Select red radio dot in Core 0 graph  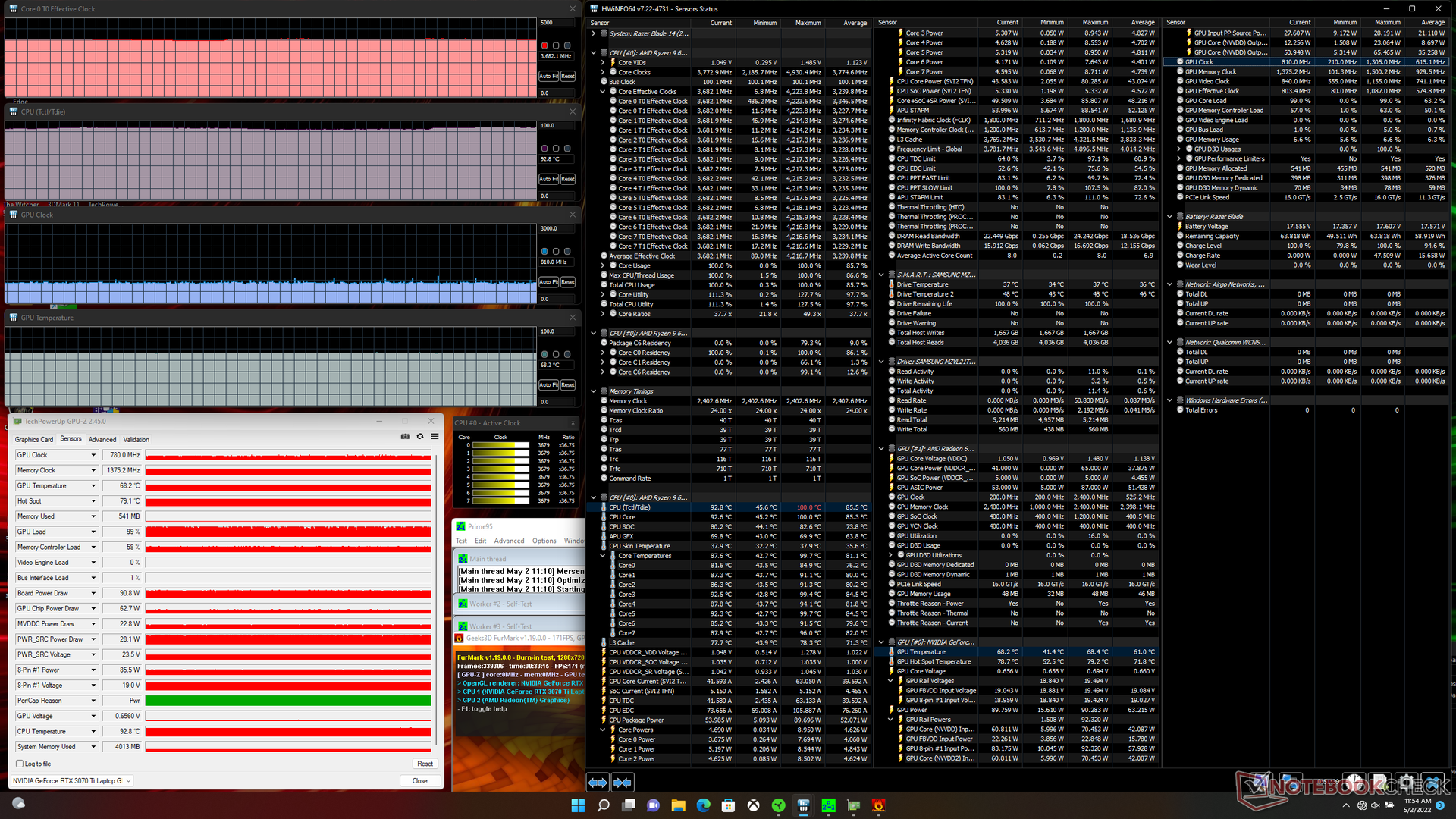click(544, 45)
